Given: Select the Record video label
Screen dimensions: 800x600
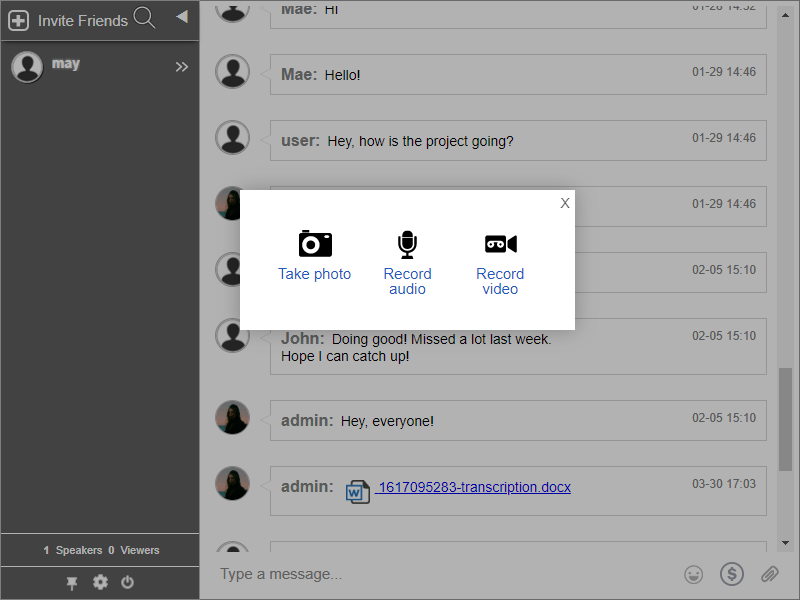Looking at the screenshot, I should point(500,281).
